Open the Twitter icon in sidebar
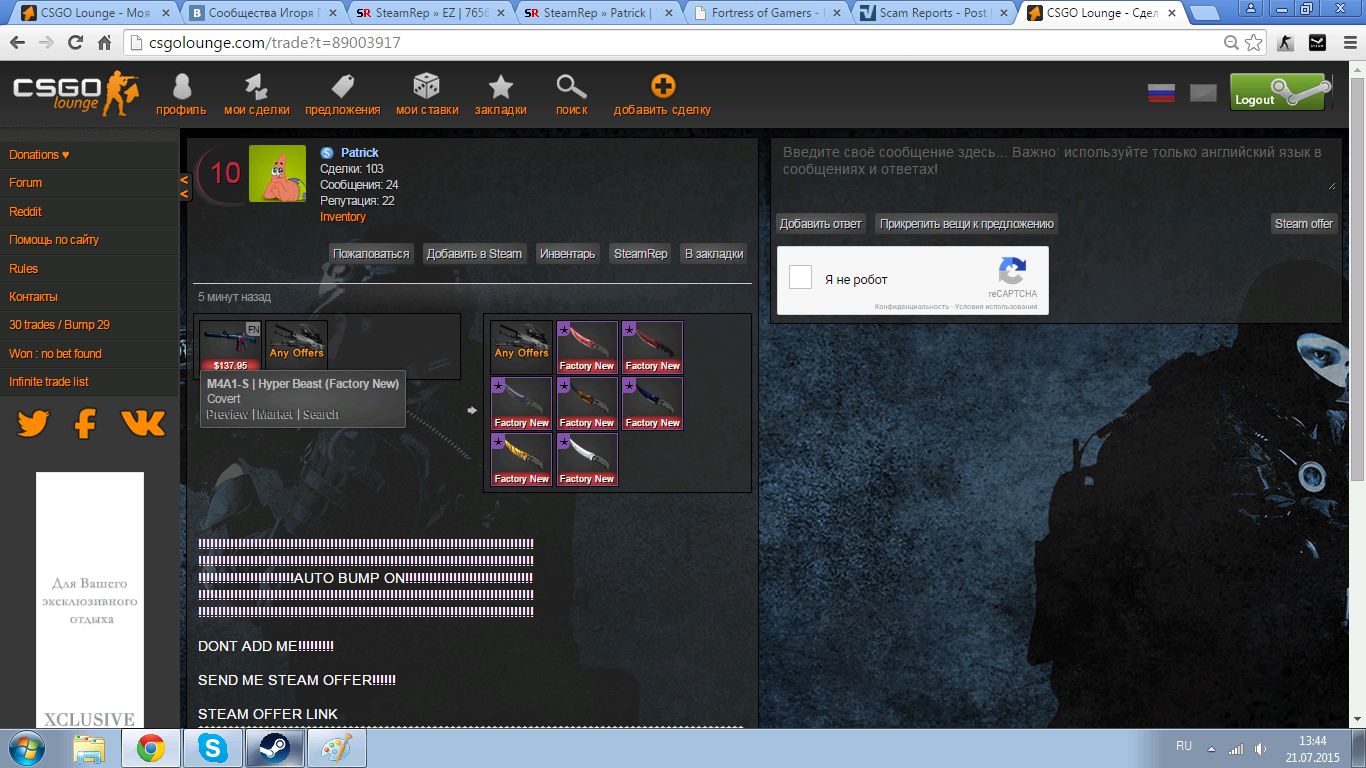The width and height of the screenshot is (1366, 768). pyautogui.click(x=33, y=424)
